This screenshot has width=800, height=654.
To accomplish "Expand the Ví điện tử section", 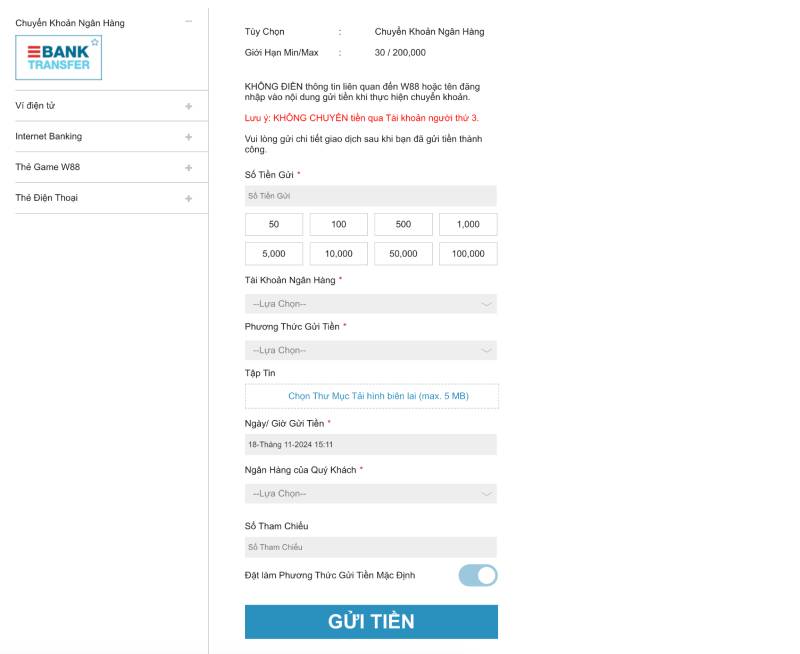I will coord(189,106).
